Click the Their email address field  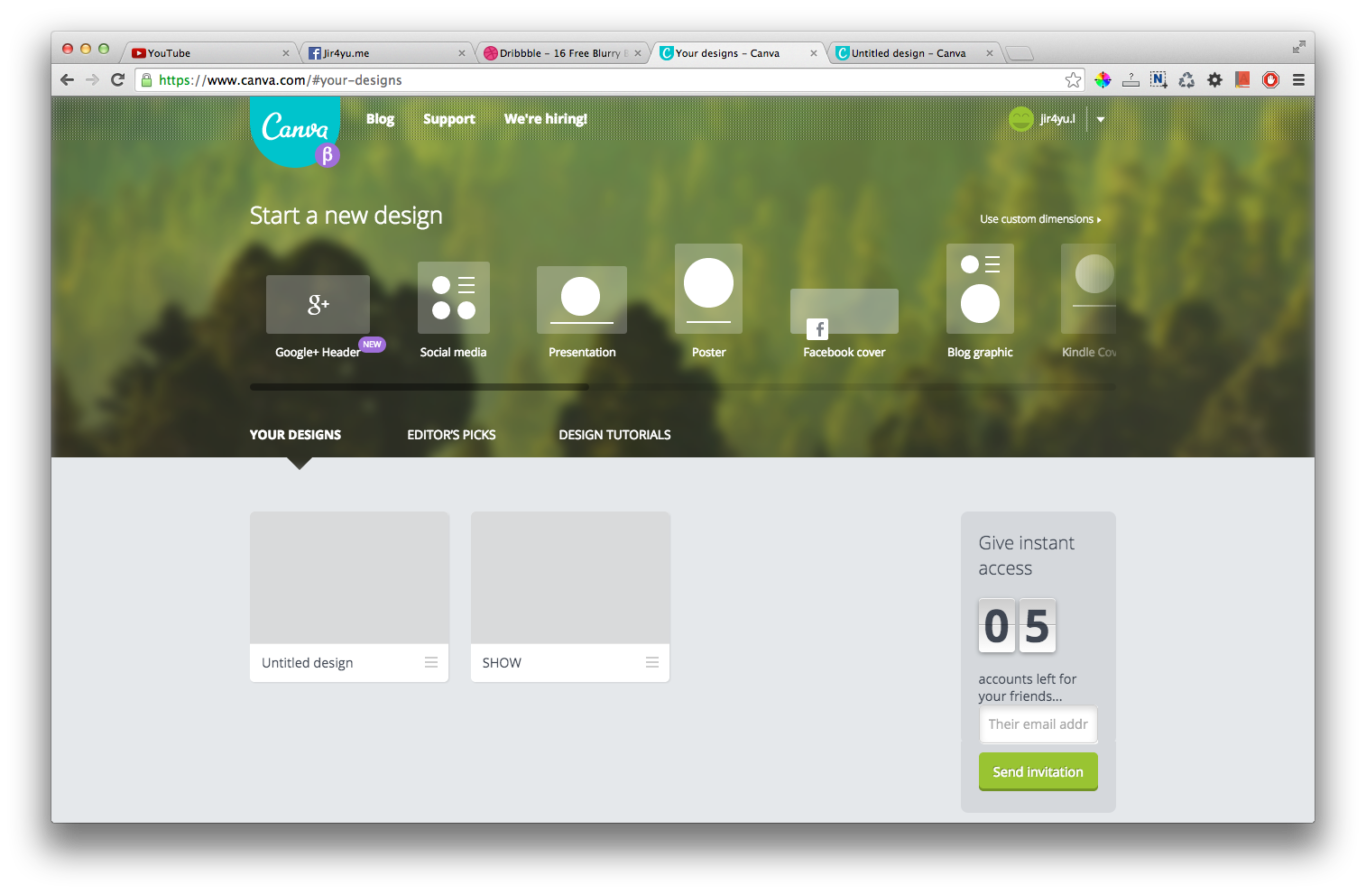click(1038, 724)
